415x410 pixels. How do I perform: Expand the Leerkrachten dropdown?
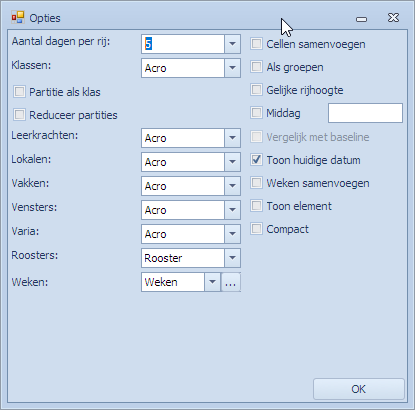coord(232,138)
